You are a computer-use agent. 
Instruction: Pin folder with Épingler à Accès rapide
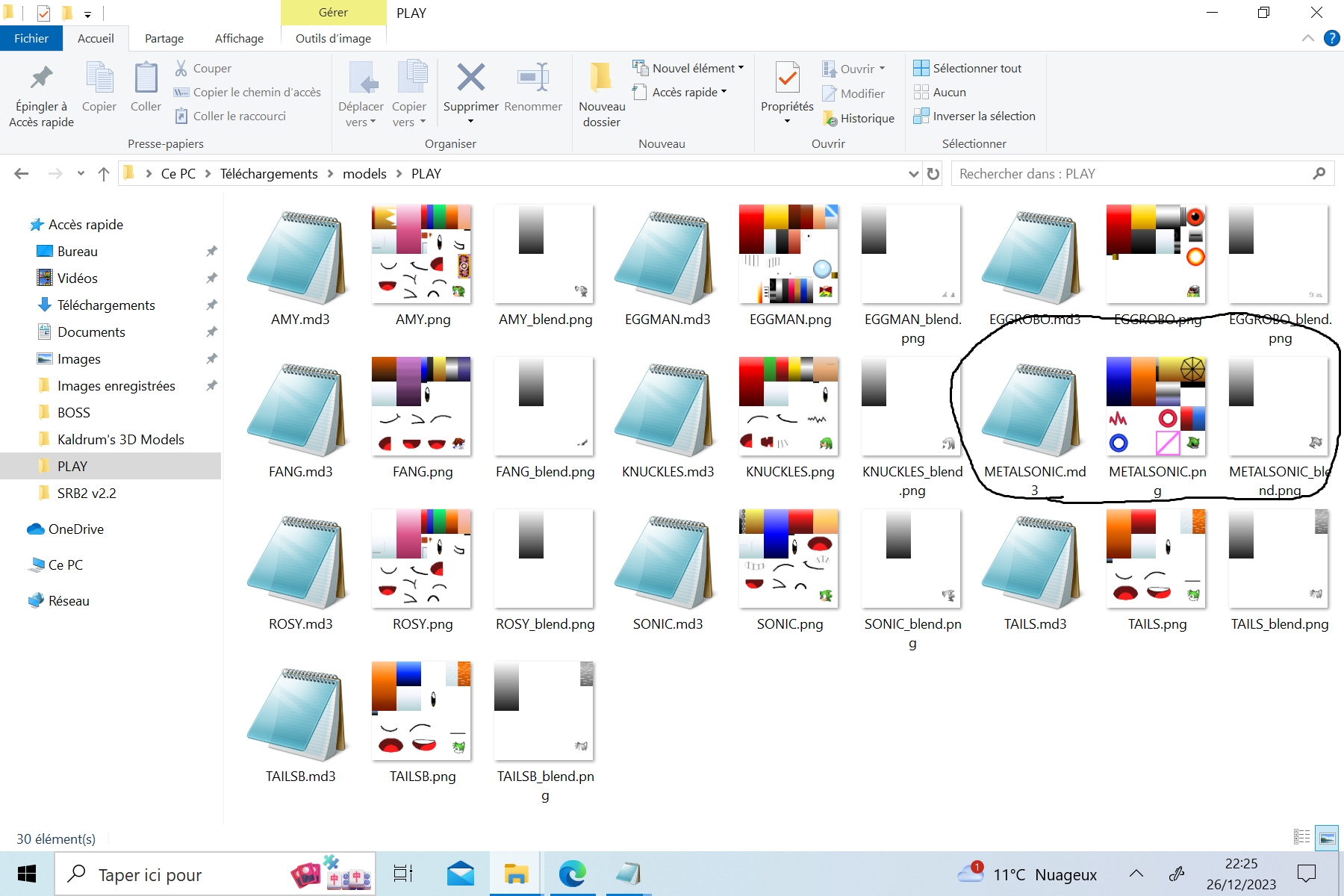point(41,95)
